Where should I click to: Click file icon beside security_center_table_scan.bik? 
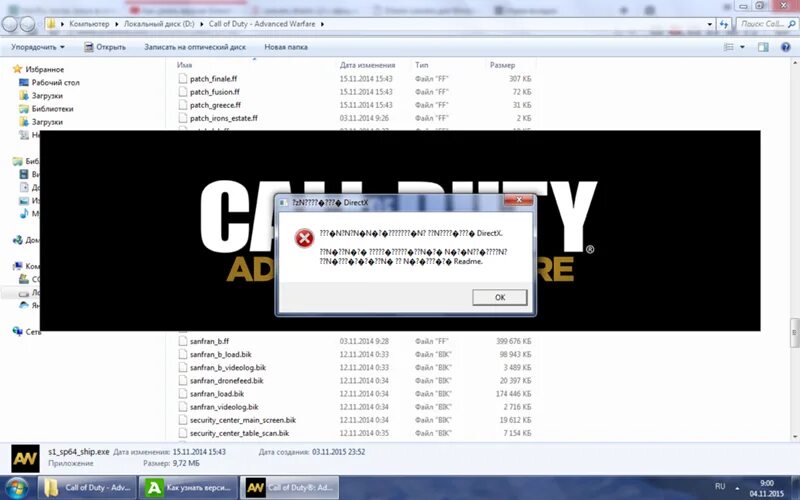point(183,433)
